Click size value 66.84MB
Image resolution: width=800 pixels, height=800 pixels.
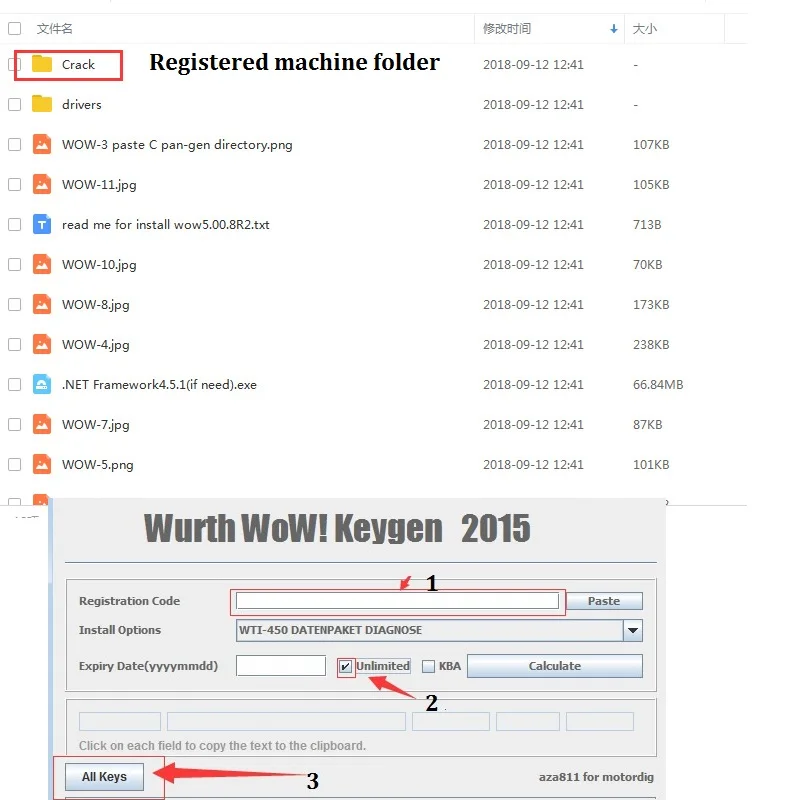(x=658, y=385)
